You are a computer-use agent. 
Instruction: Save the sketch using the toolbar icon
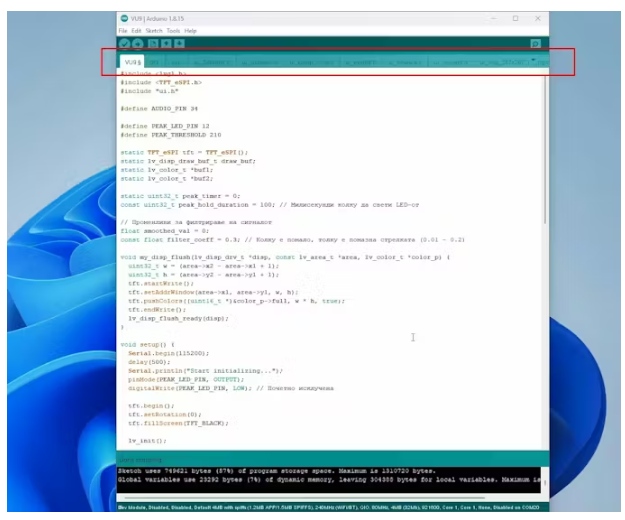coord(180,44)
